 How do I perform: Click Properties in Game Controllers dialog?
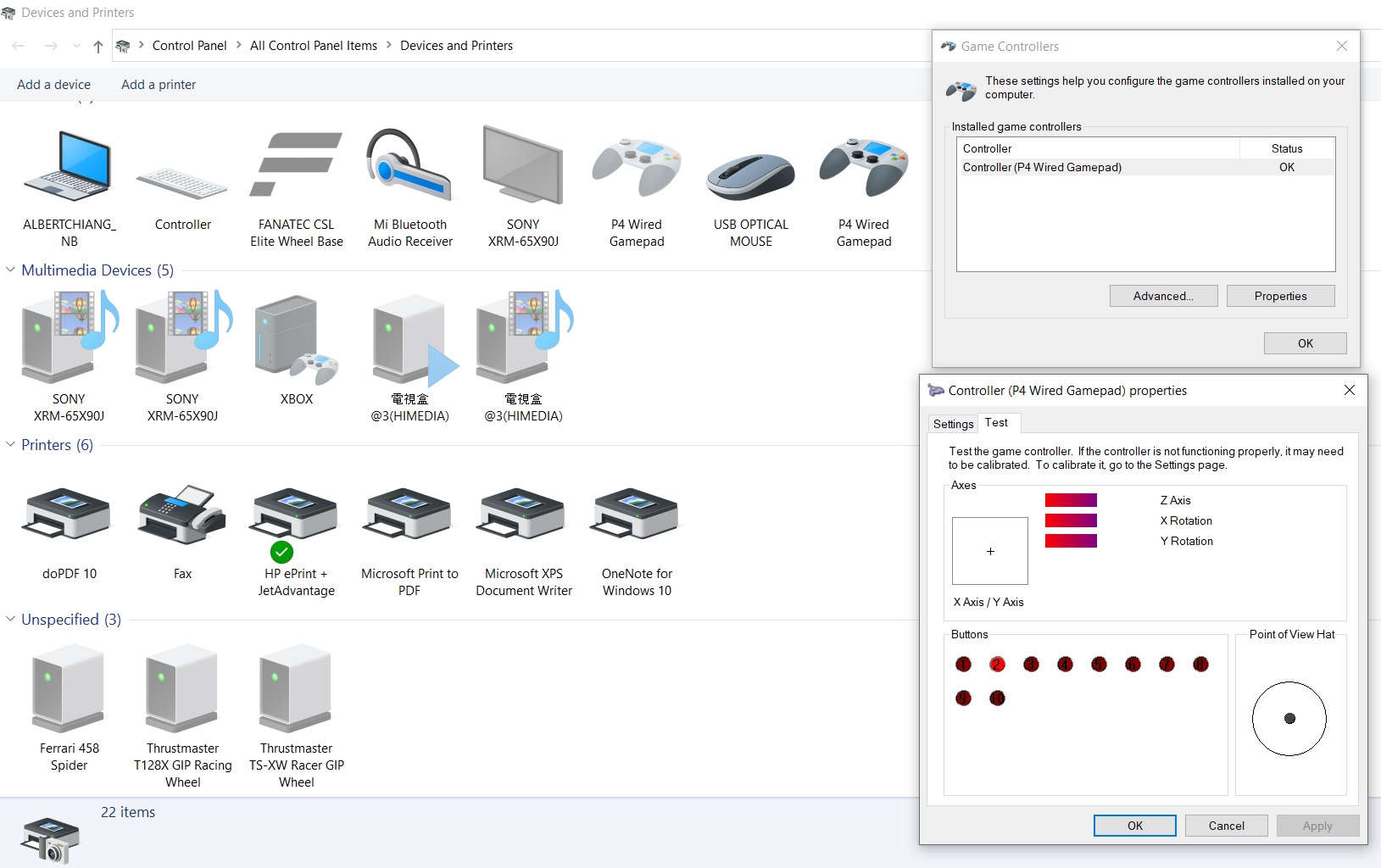coord(1280,296)
